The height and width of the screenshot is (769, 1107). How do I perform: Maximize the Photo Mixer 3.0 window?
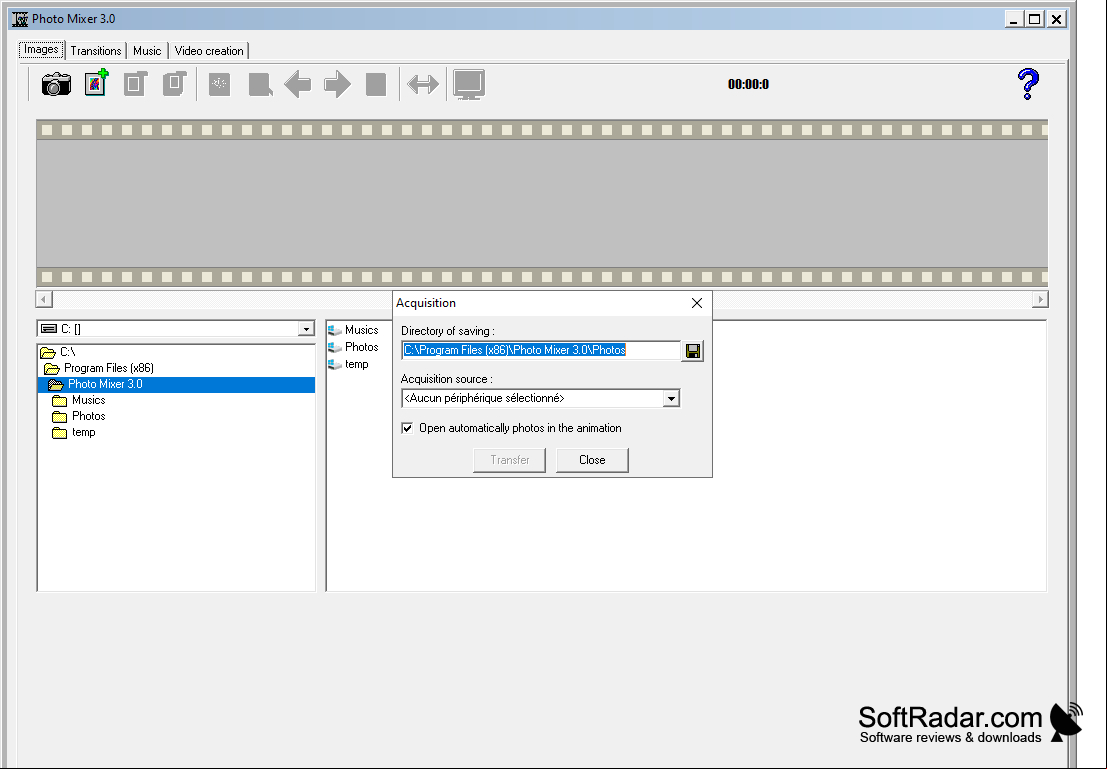pos(1035,19)
